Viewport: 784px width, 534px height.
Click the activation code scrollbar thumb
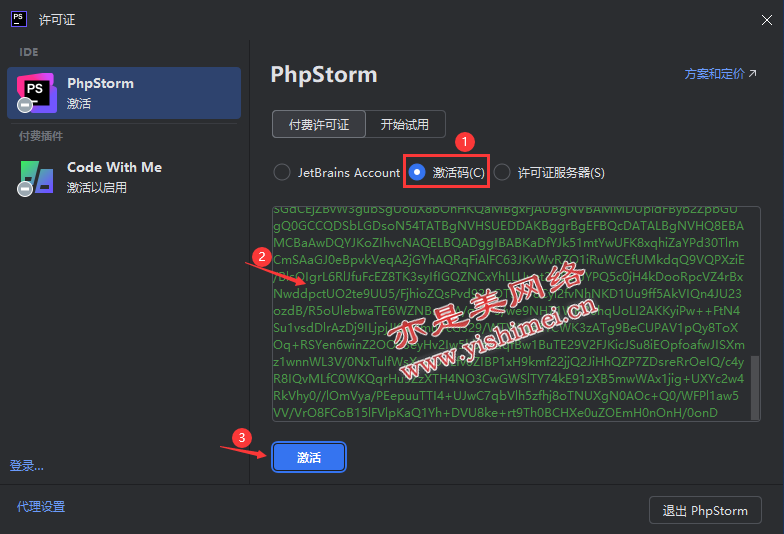pos(755,388)
